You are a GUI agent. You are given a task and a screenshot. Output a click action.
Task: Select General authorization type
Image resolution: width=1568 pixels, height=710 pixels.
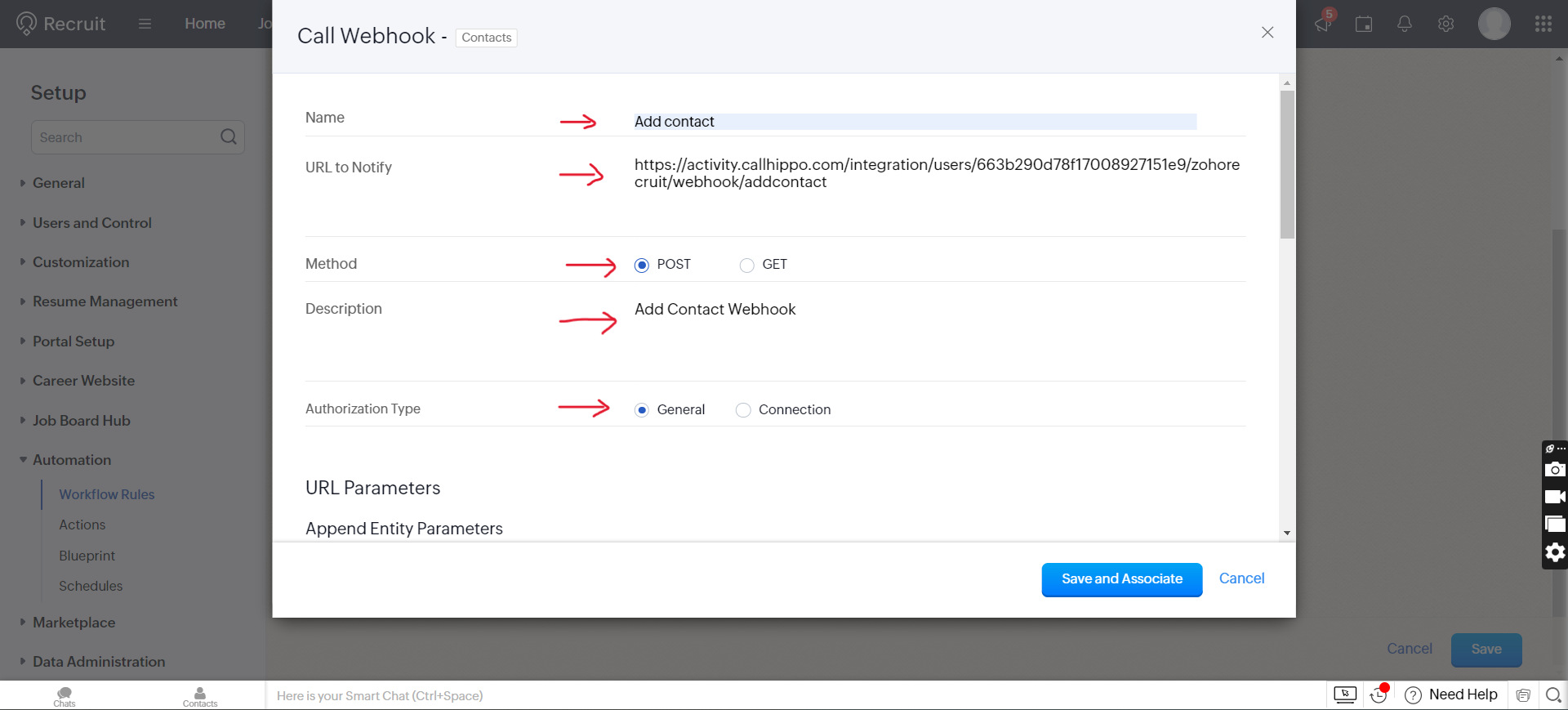click(x=642, y=410)
